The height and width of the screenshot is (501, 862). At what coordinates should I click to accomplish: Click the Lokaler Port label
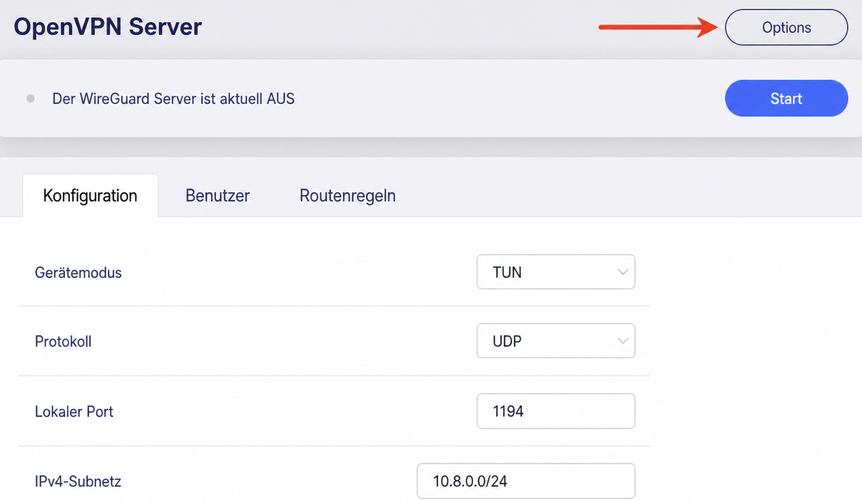tap(74, 412)
